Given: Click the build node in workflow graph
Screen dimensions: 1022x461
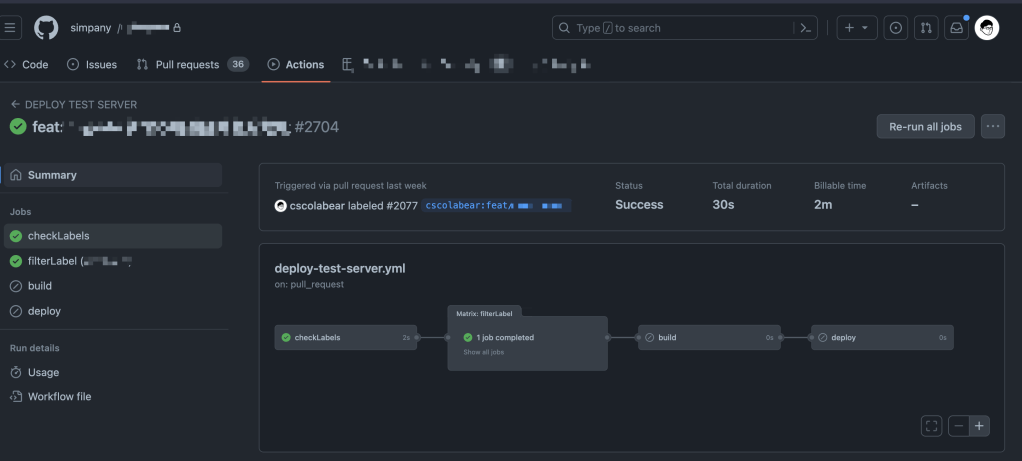Looking at the screenshot, I should tap(709, 338).
